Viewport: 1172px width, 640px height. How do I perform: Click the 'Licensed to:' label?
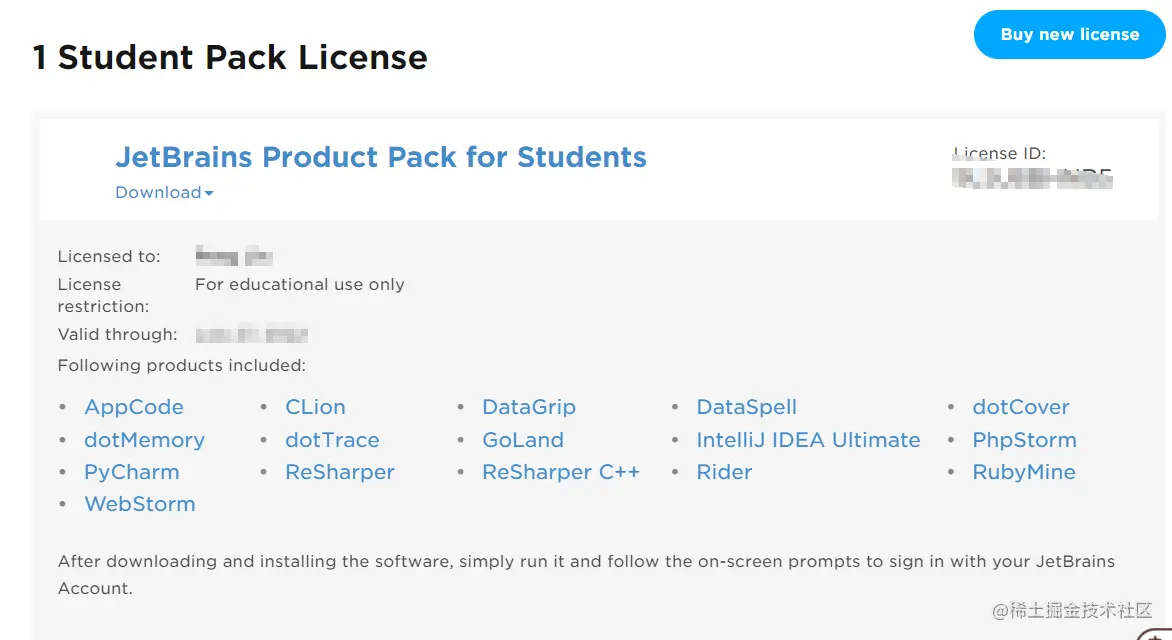109,256
